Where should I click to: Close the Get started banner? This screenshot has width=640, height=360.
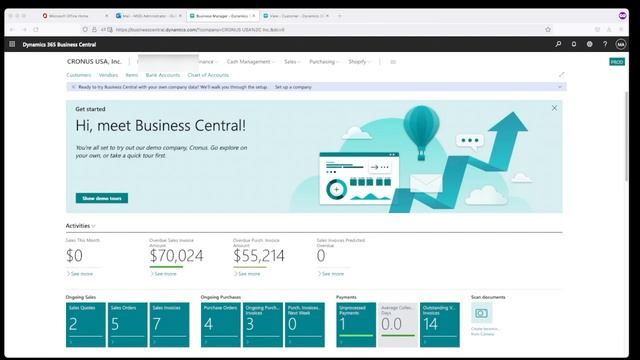tap(554, 108)
